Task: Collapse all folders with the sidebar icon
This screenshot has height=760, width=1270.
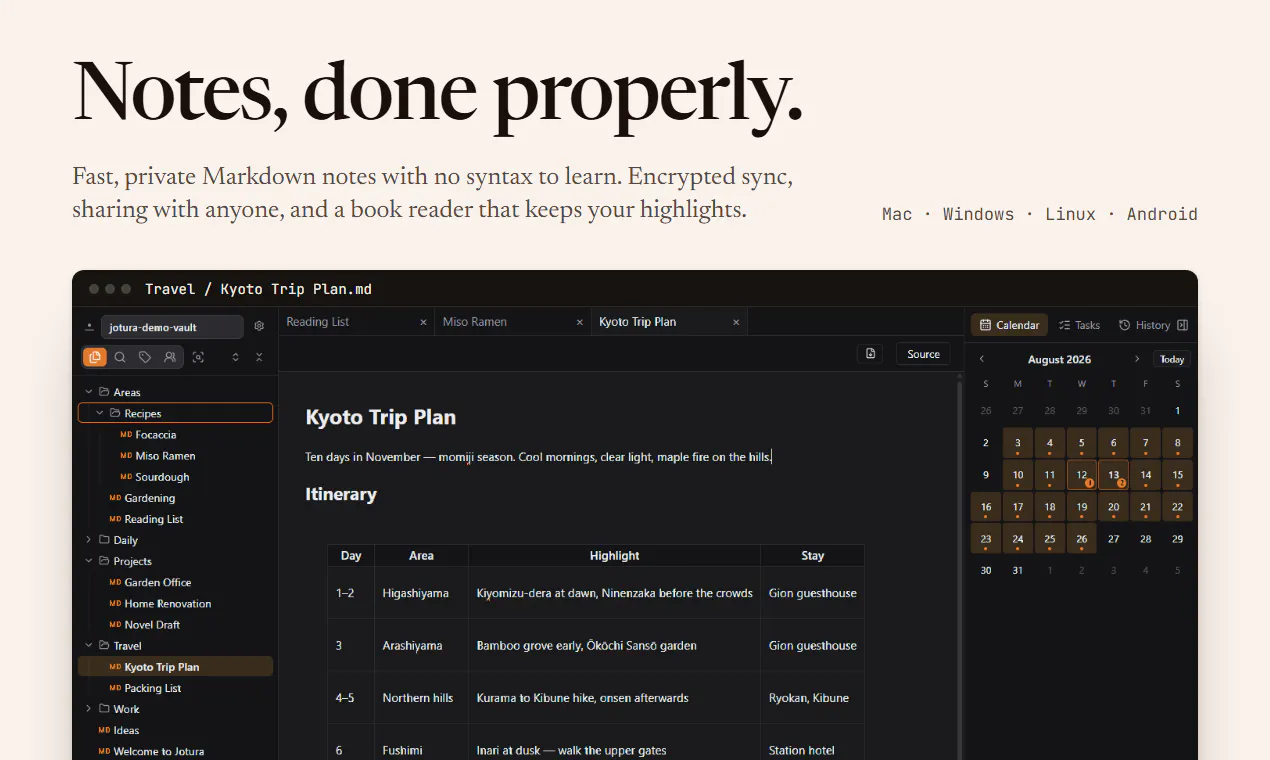Action: tap(259, 357)
